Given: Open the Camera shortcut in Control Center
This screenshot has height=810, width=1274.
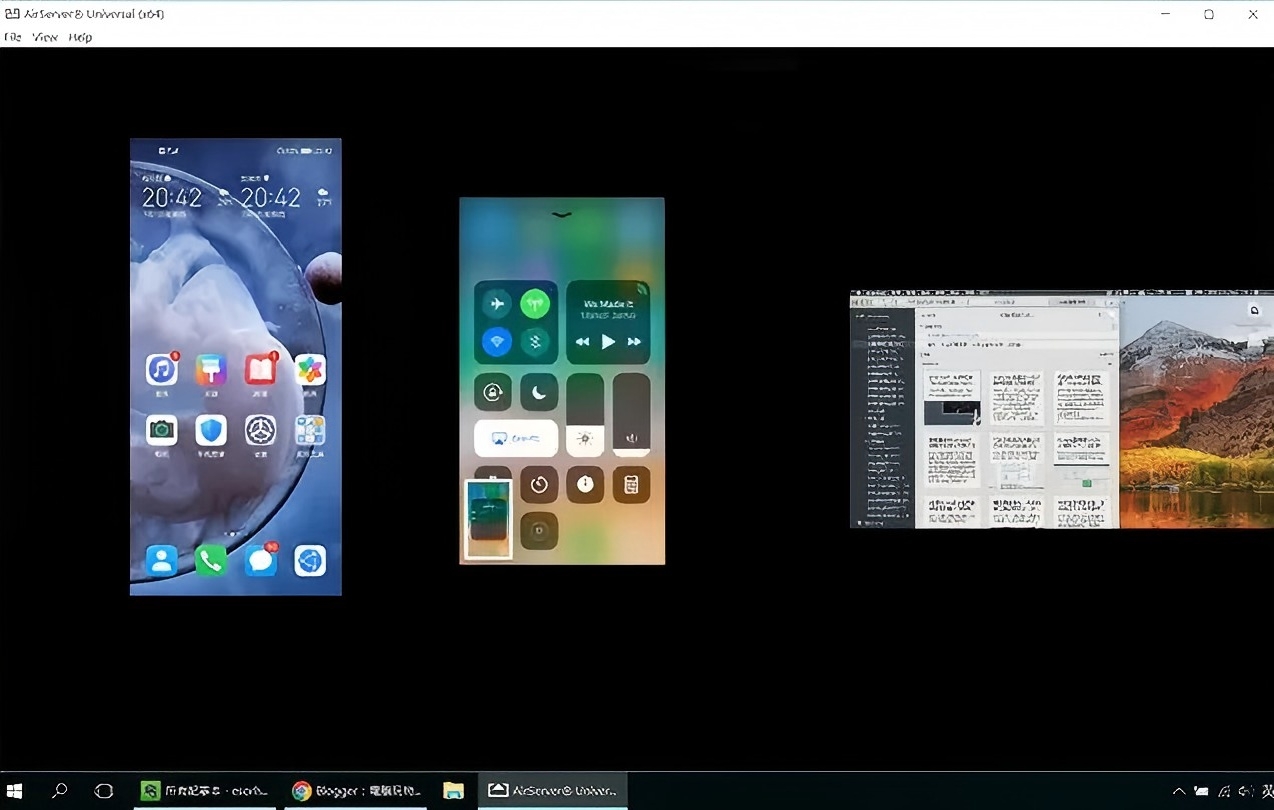Looking at the screenshot, I should coord(539,531).
